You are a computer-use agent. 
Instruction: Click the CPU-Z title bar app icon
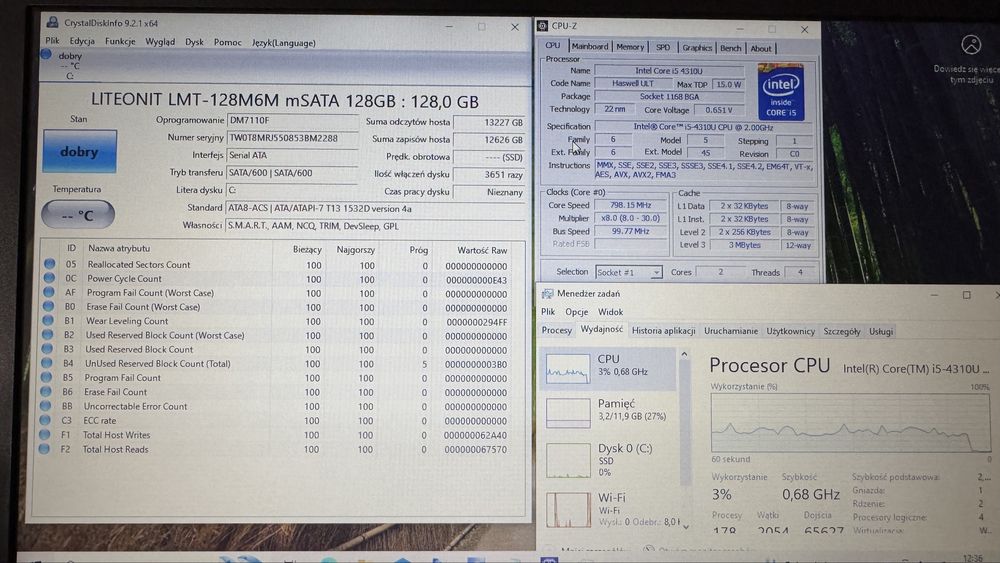click(543, 26)
